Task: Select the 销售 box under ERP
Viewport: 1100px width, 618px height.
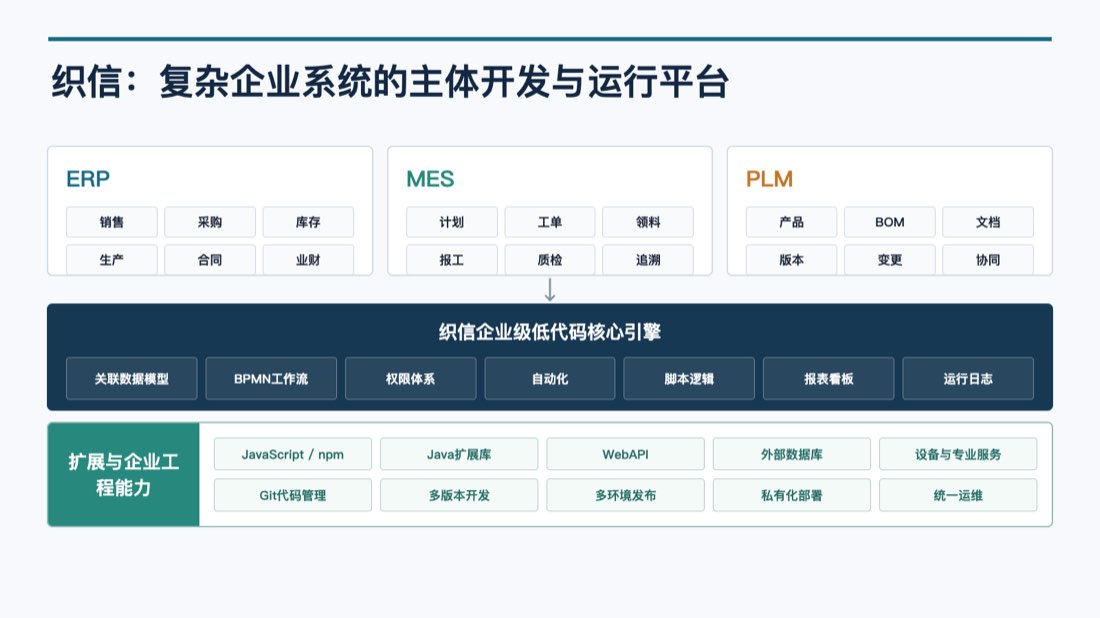Action: click(112, 222)
